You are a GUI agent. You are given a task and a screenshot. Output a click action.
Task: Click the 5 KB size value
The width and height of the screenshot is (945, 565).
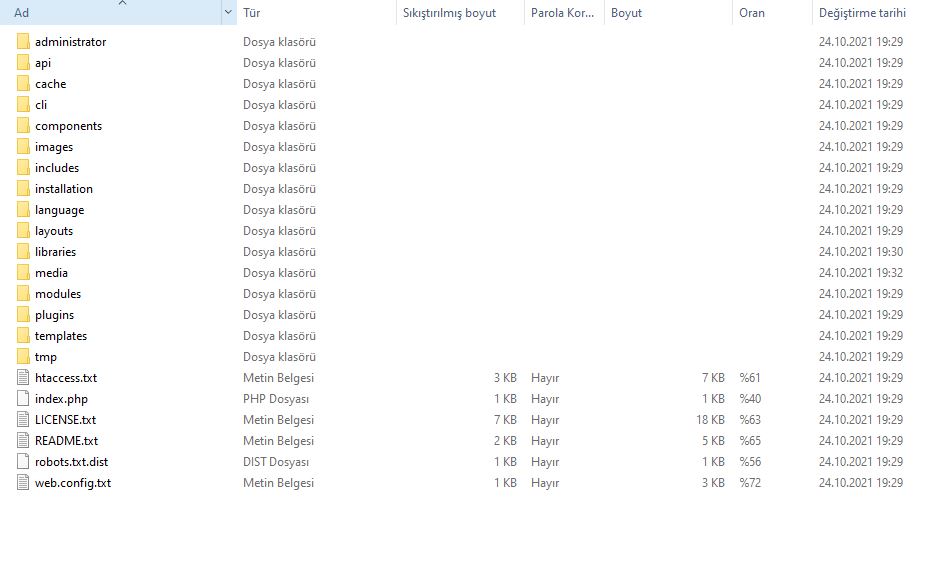tap(713, 441)
